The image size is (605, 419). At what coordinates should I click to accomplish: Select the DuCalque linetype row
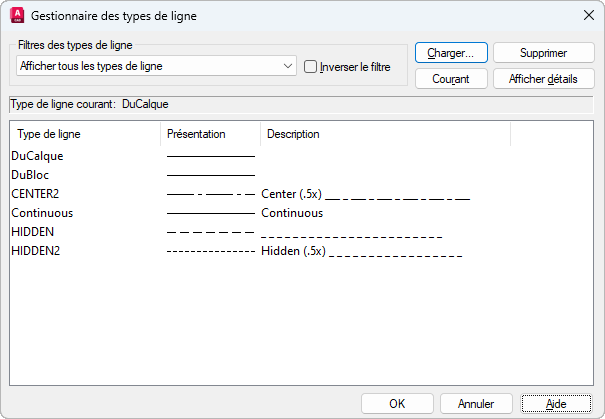click(x=36, y=156)
